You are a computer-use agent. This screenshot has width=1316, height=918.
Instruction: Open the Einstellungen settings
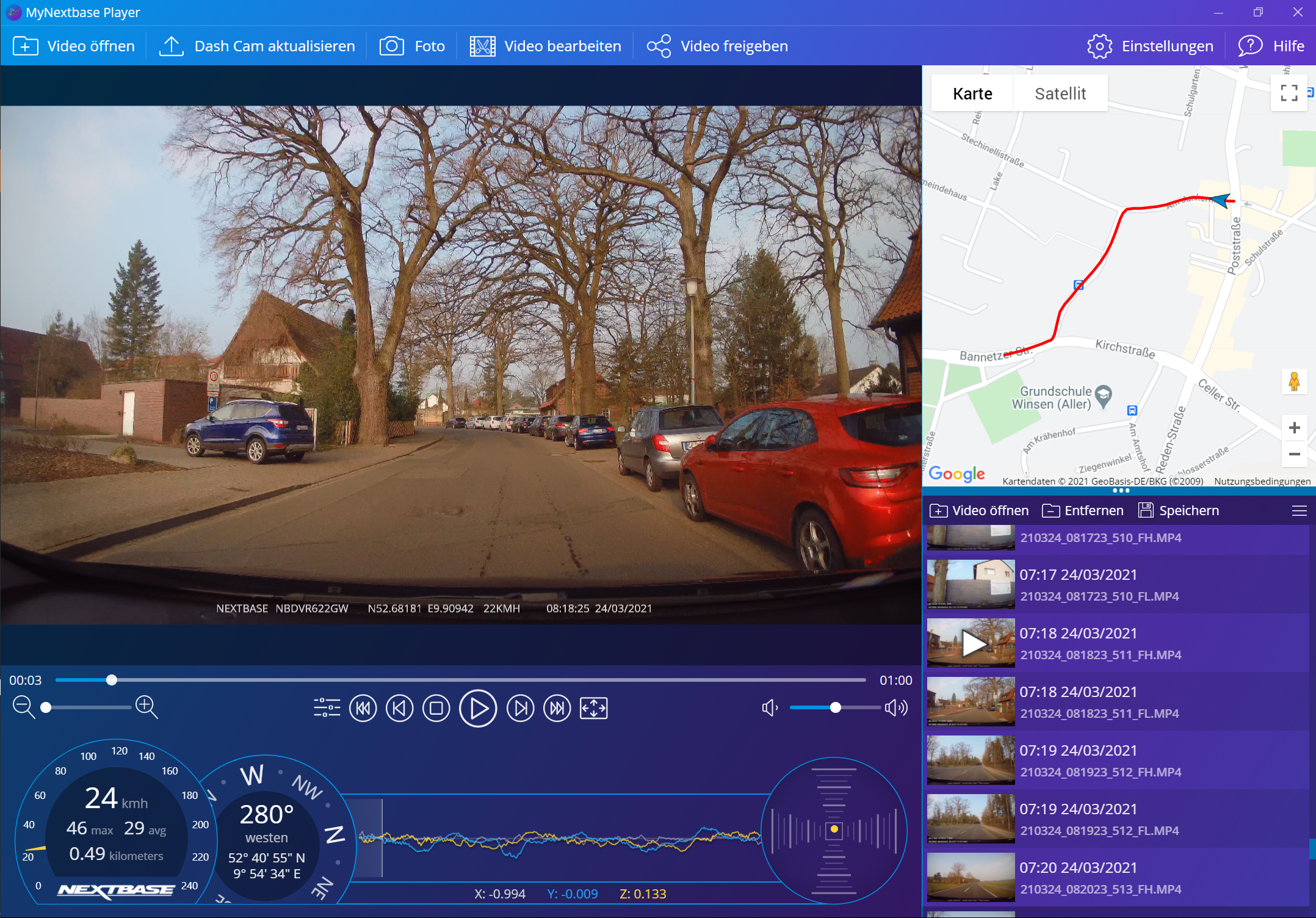point(1150,46)
